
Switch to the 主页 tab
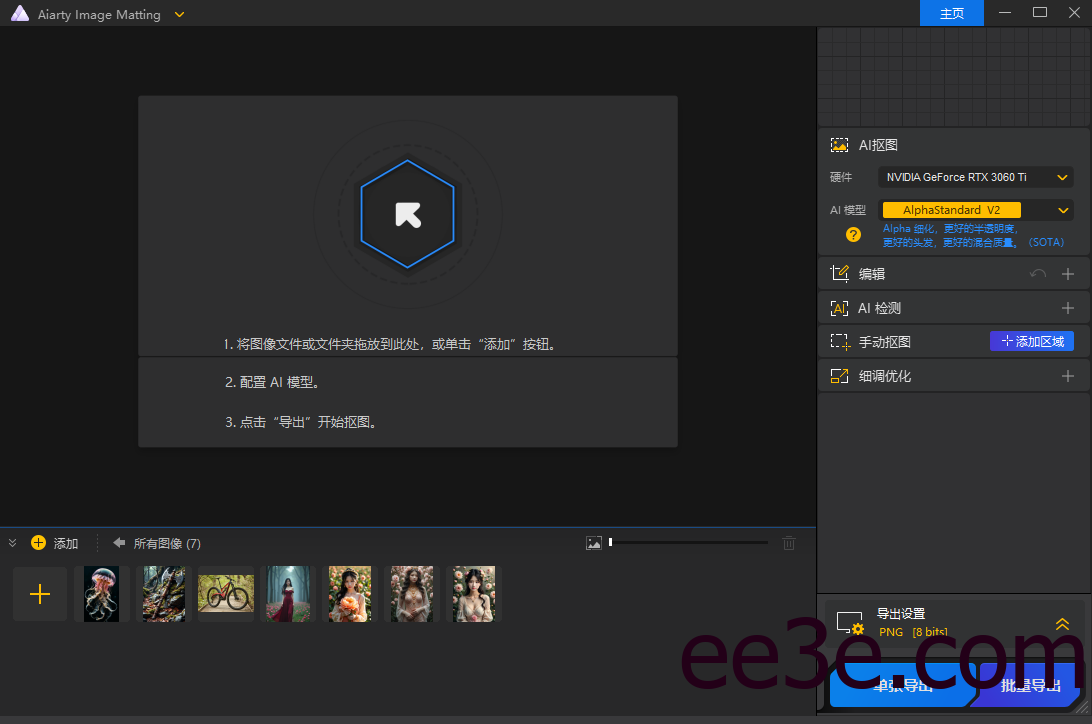(x=951, y=13)
